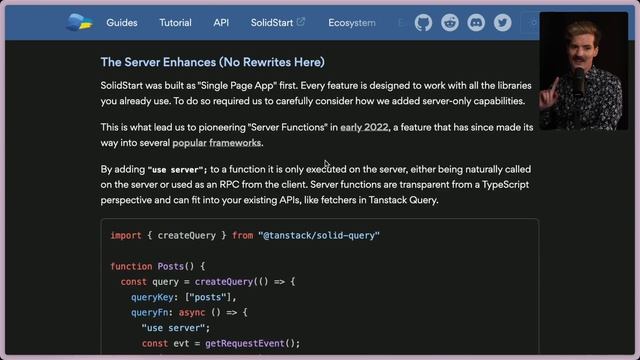640x360 pixels.
Task: Follow the "popular frameworks" link
Action: tap(216, 143)
